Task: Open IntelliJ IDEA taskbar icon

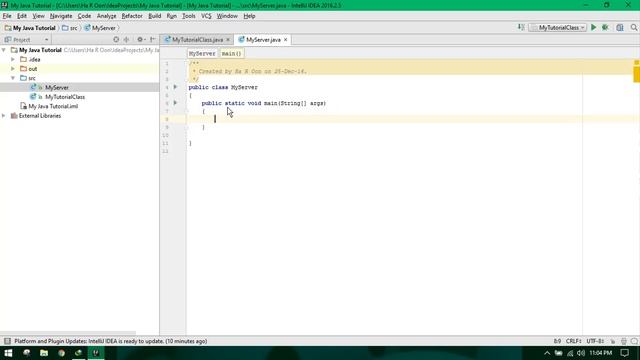Action: coord(96,353)
